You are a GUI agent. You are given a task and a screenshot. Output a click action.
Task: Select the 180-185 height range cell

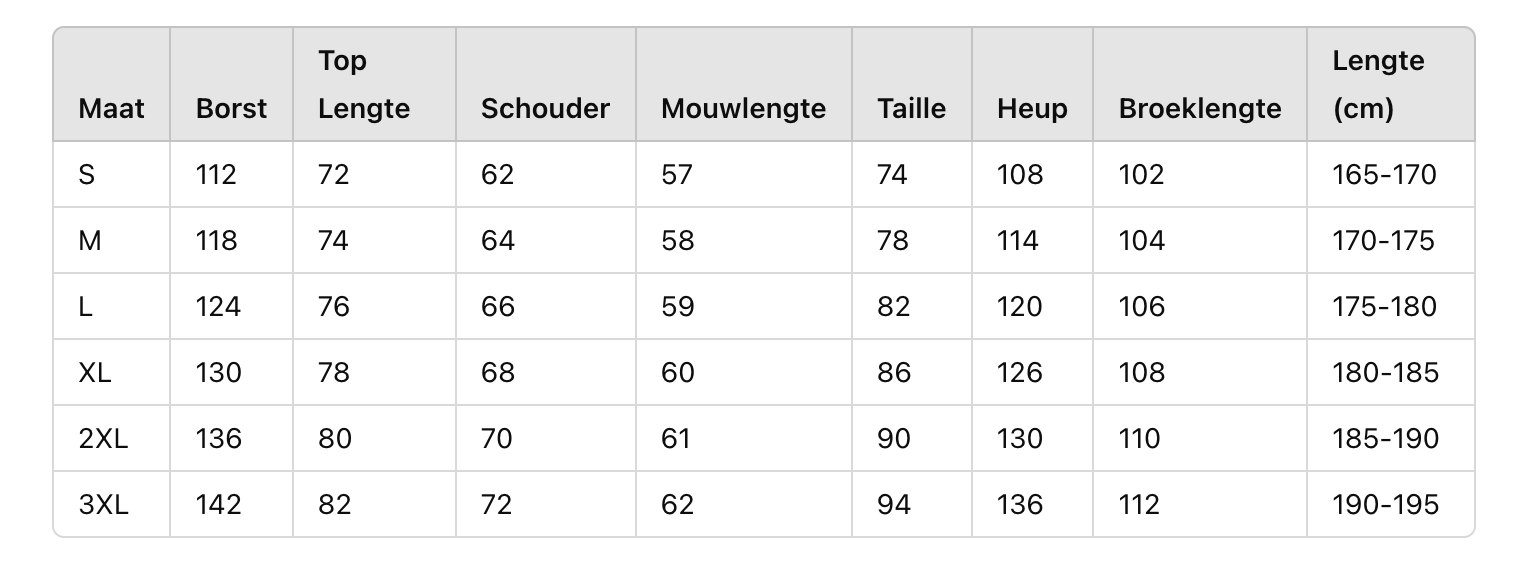pos(1385,372)
